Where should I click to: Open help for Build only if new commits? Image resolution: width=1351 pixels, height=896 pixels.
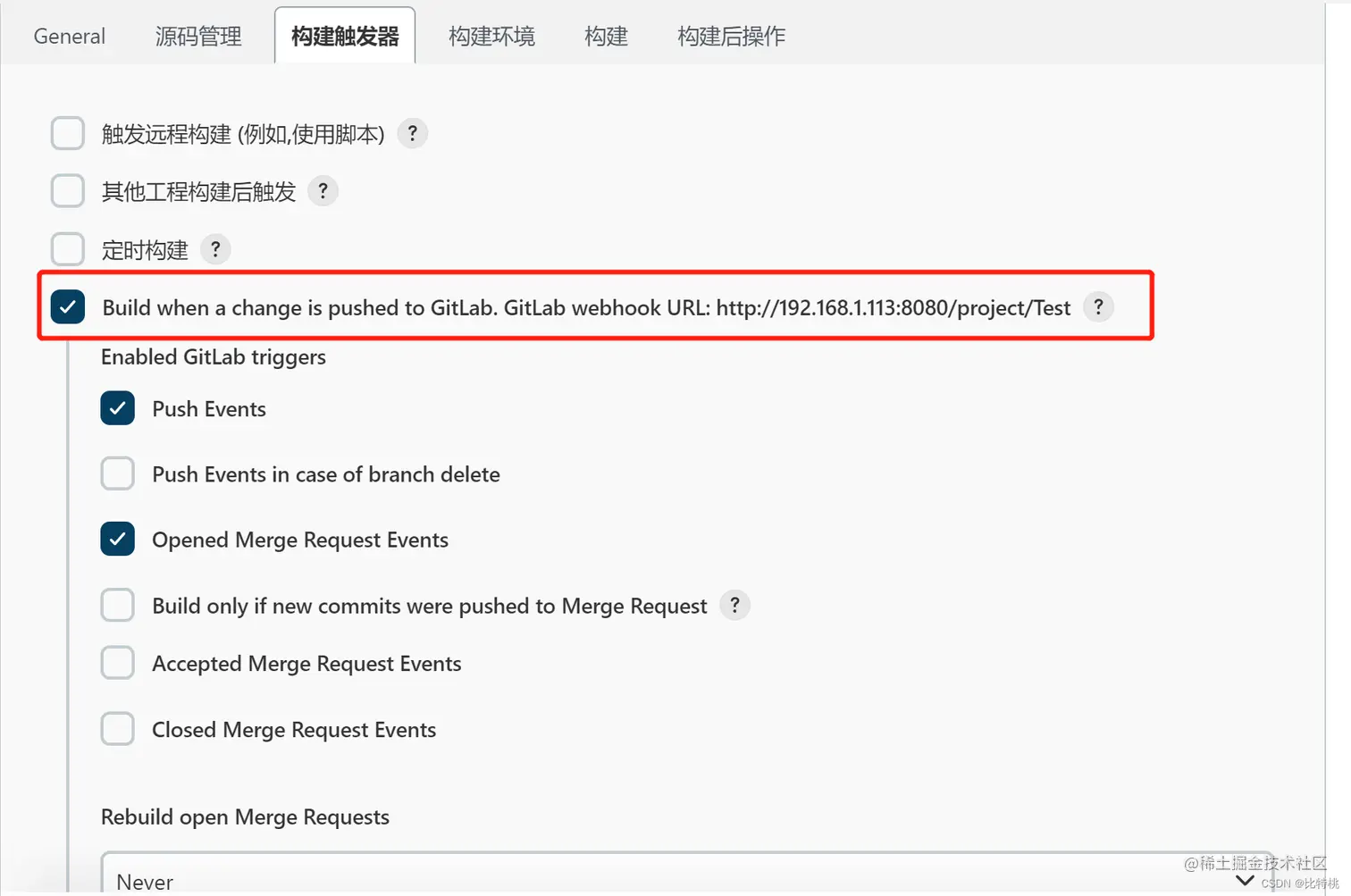point(734,606)
